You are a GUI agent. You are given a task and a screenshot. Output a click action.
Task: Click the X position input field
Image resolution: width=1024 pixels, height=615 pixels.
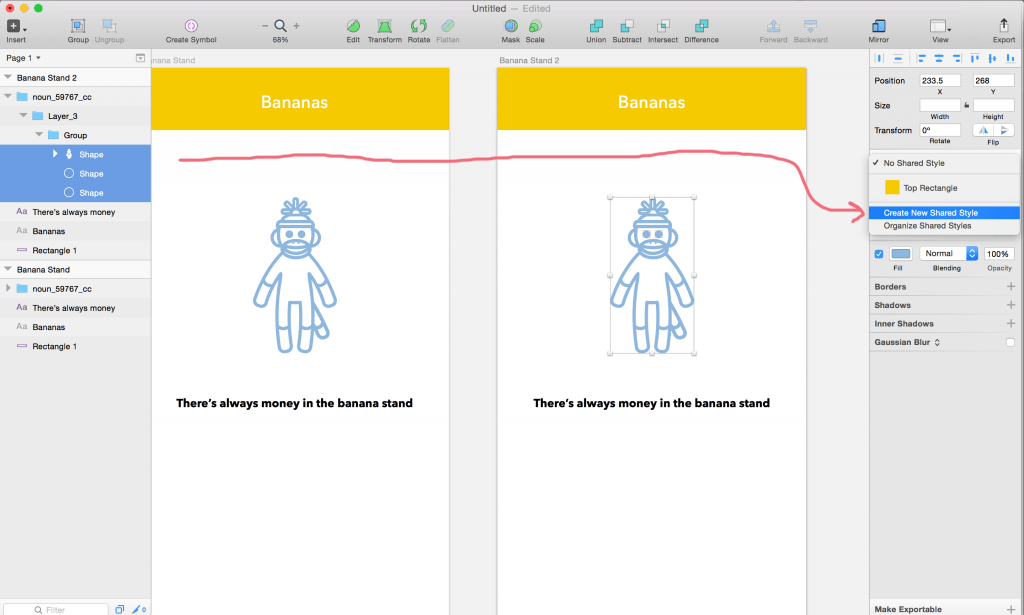[940, 80]
